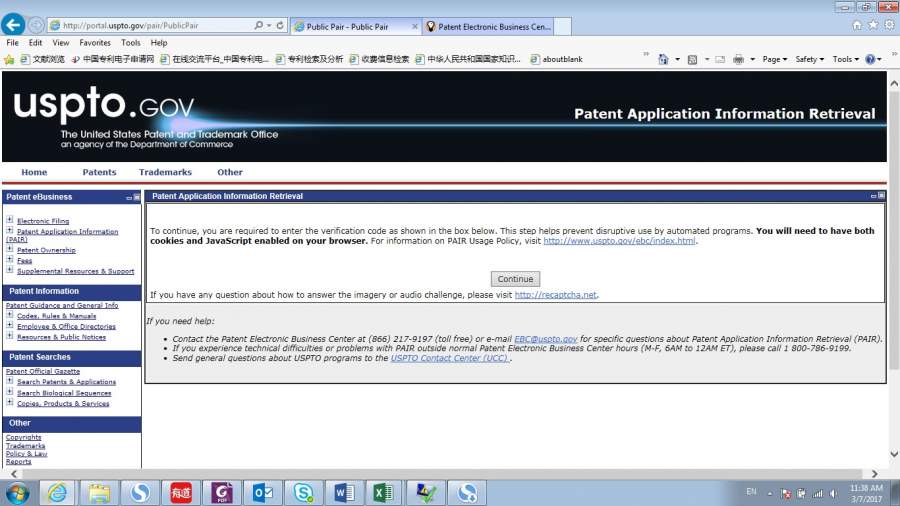The width and height of the screenshot is (900, 506).
Task: Open Patent Official Gazette link
Action: (43, 371)
